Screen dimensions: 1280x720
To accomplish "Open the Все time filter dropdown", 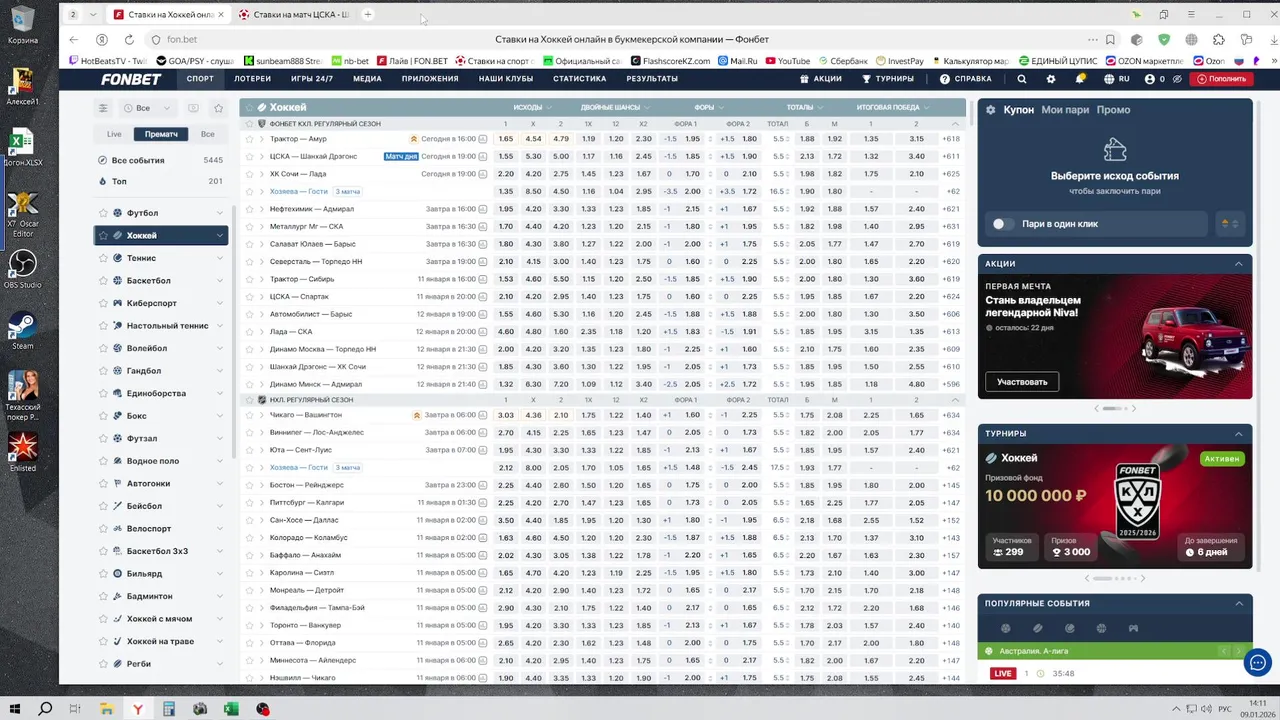I will [x=147, y=108].
